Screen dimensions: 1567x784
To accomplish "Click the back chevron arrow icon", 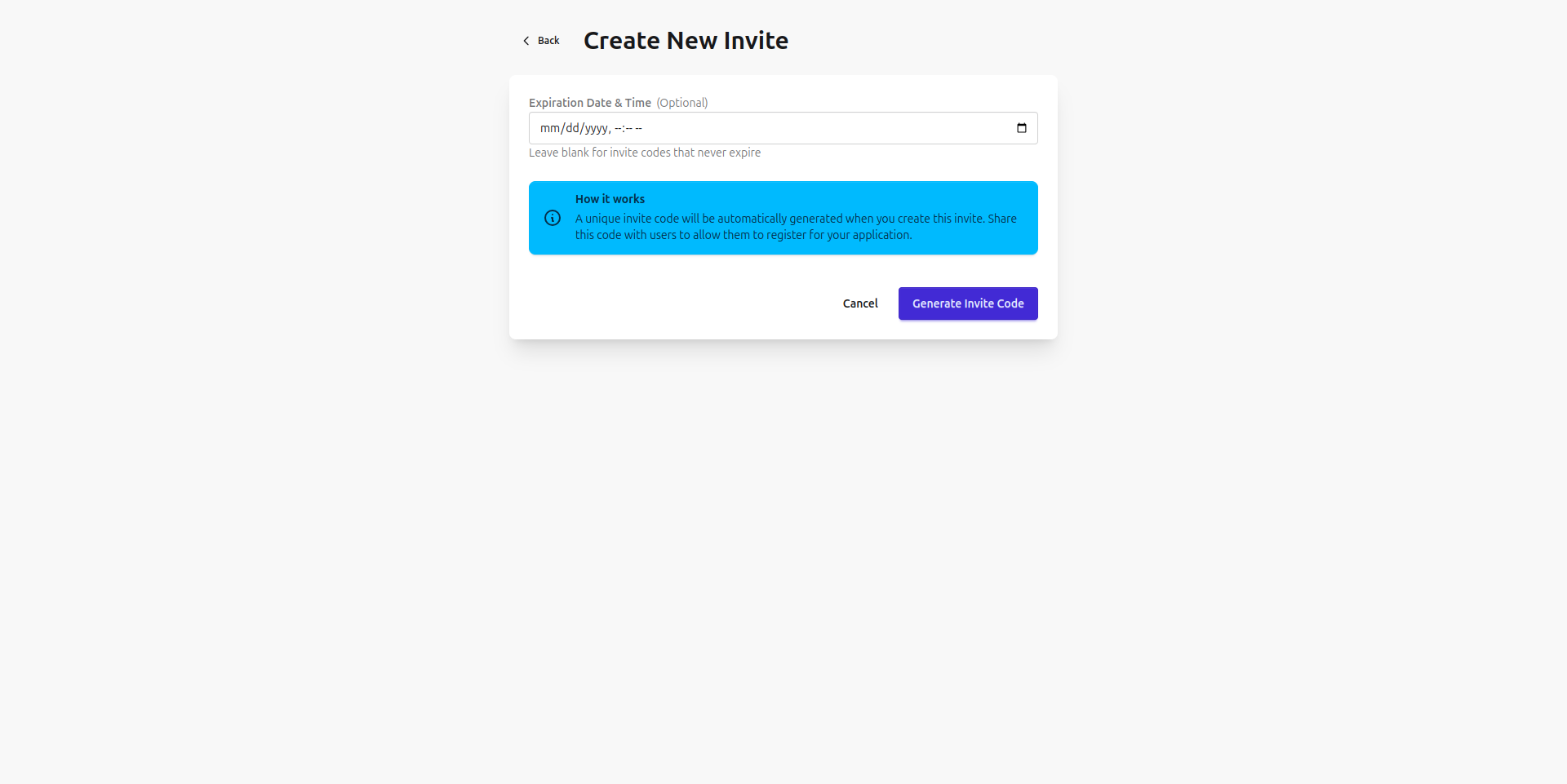I will pyautogui.click(x=526, y=41).
